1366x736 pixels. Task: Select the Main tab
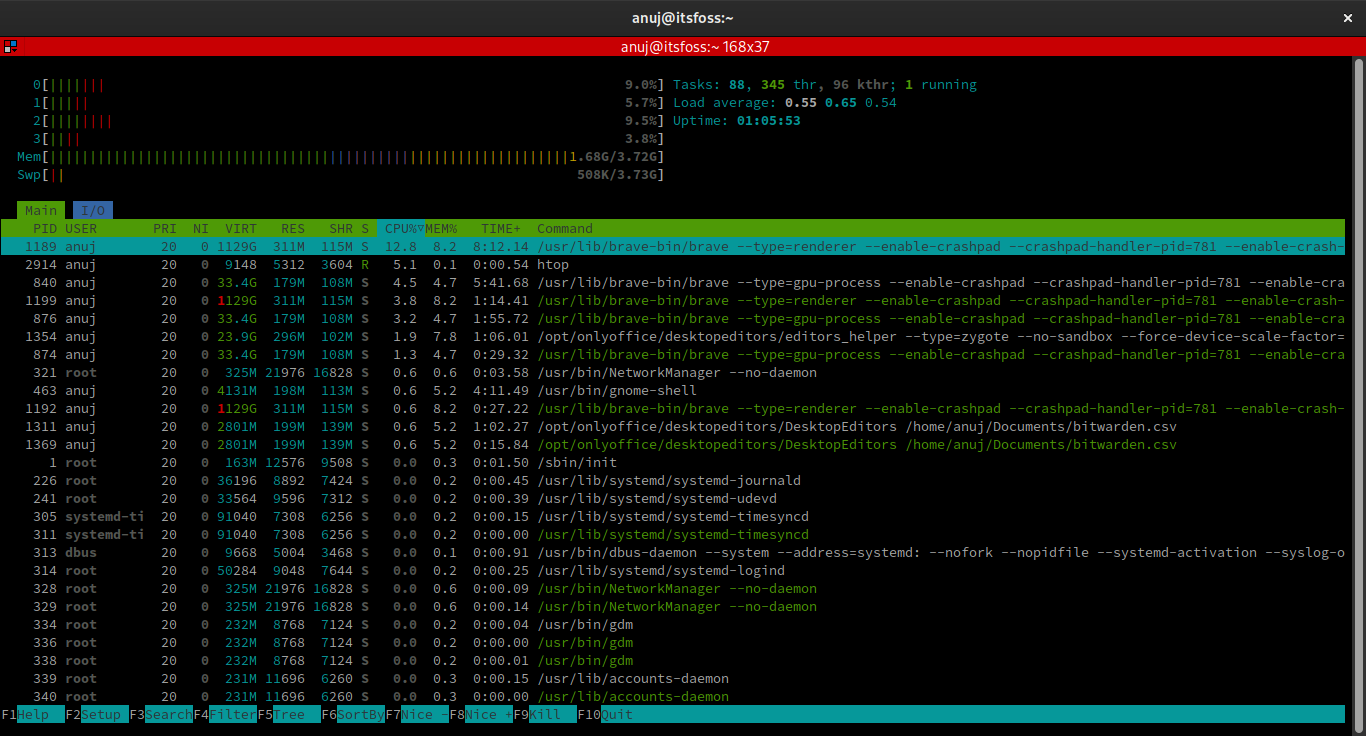[x=40, y=210]
